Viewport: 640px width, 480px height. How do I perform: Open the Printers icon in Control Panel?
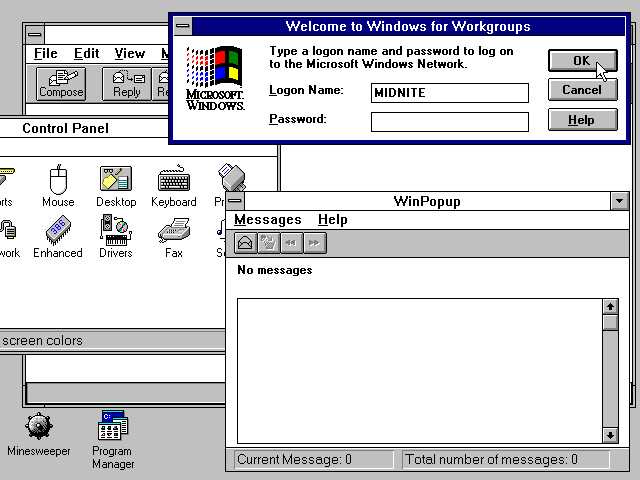click(x=229, y=180)
